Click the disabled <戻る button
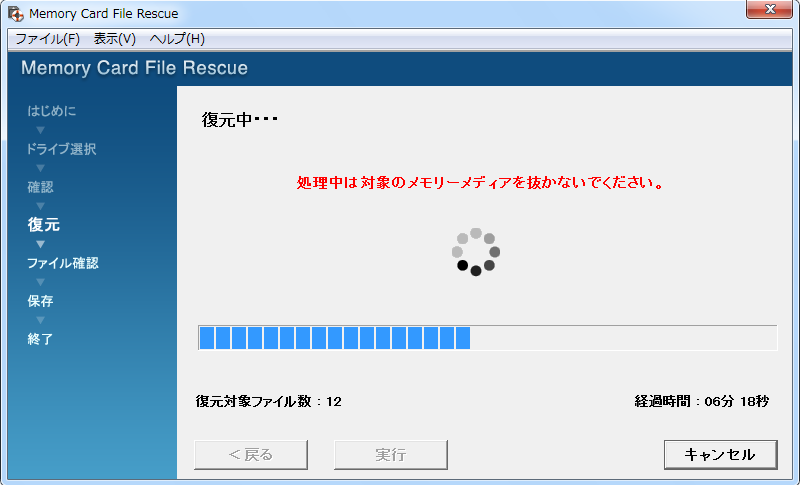This screenshot has height=485, width=800. click(251, 454)
